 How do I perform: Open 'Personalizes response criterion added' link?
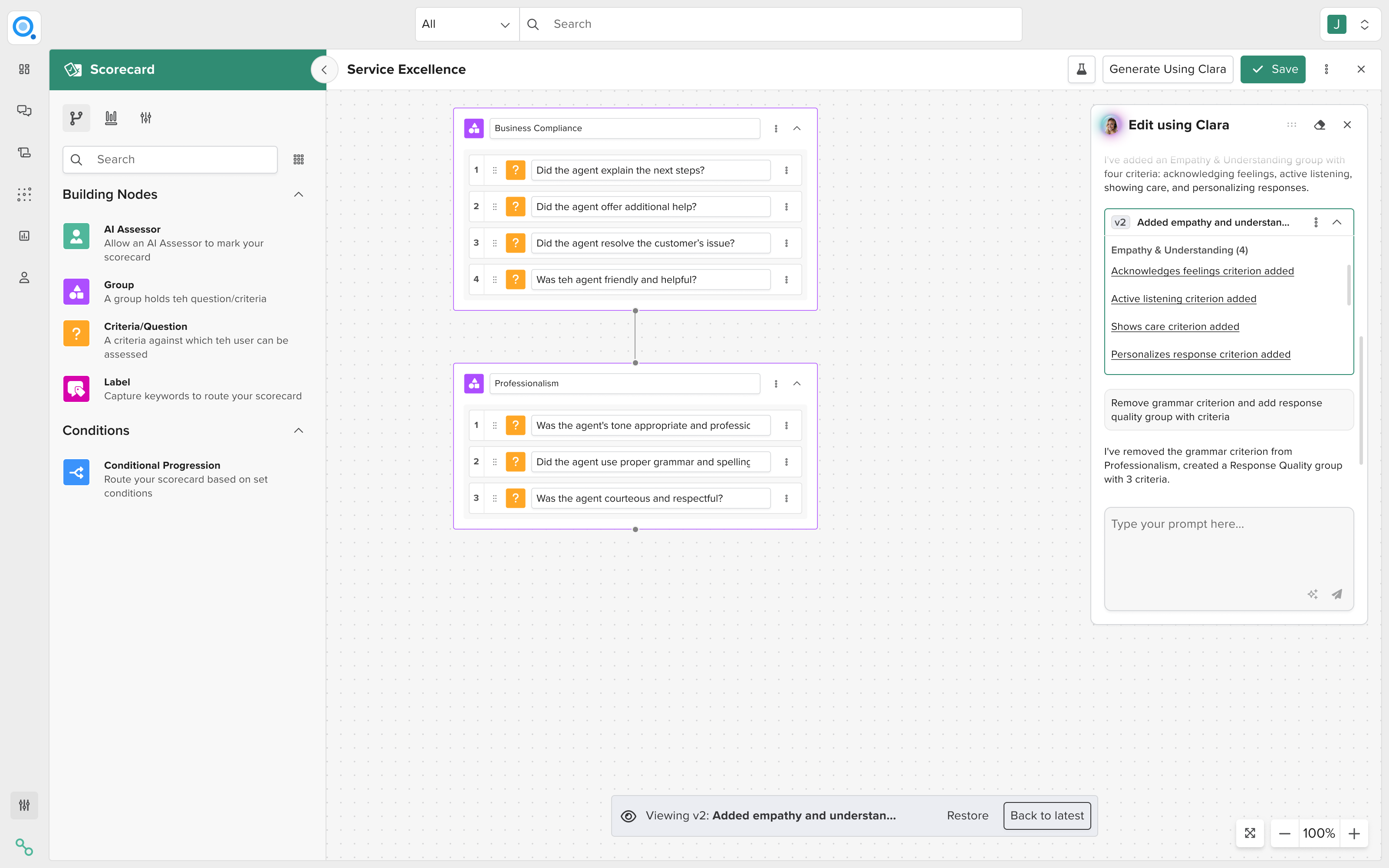point(1200,354)
